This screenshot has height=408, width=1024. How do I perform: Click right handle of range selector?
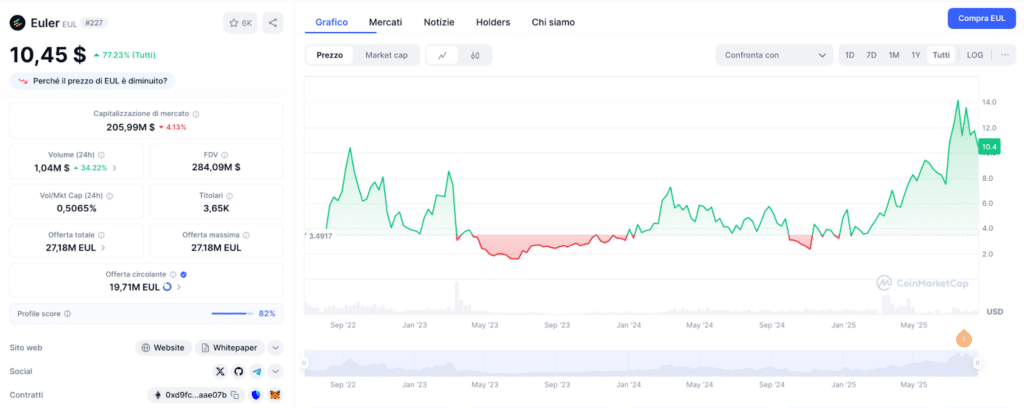pyautogui.click(x=978, y=363)
